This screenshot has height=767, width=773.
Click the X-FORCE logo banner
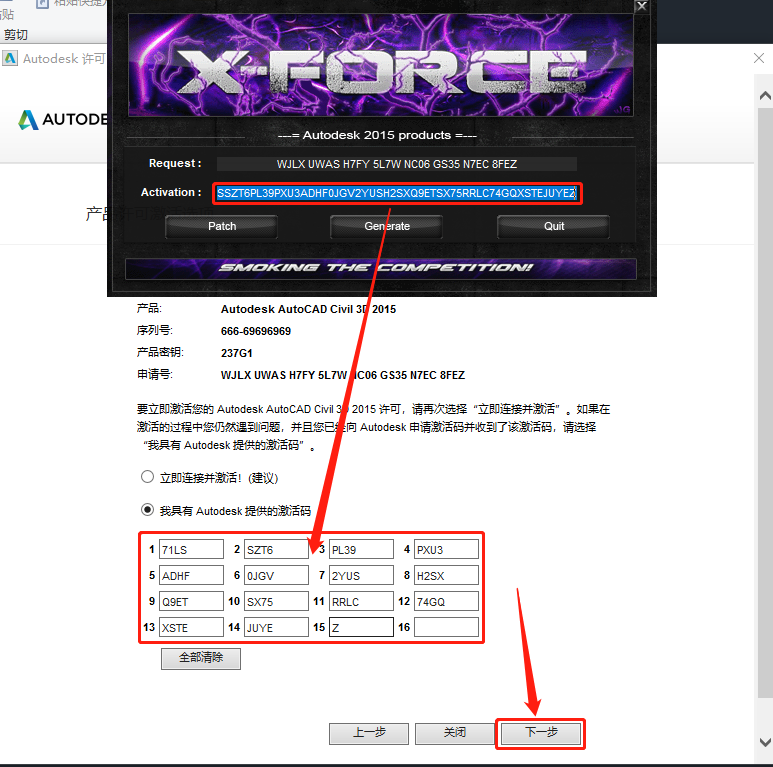[x=381, y=65]
